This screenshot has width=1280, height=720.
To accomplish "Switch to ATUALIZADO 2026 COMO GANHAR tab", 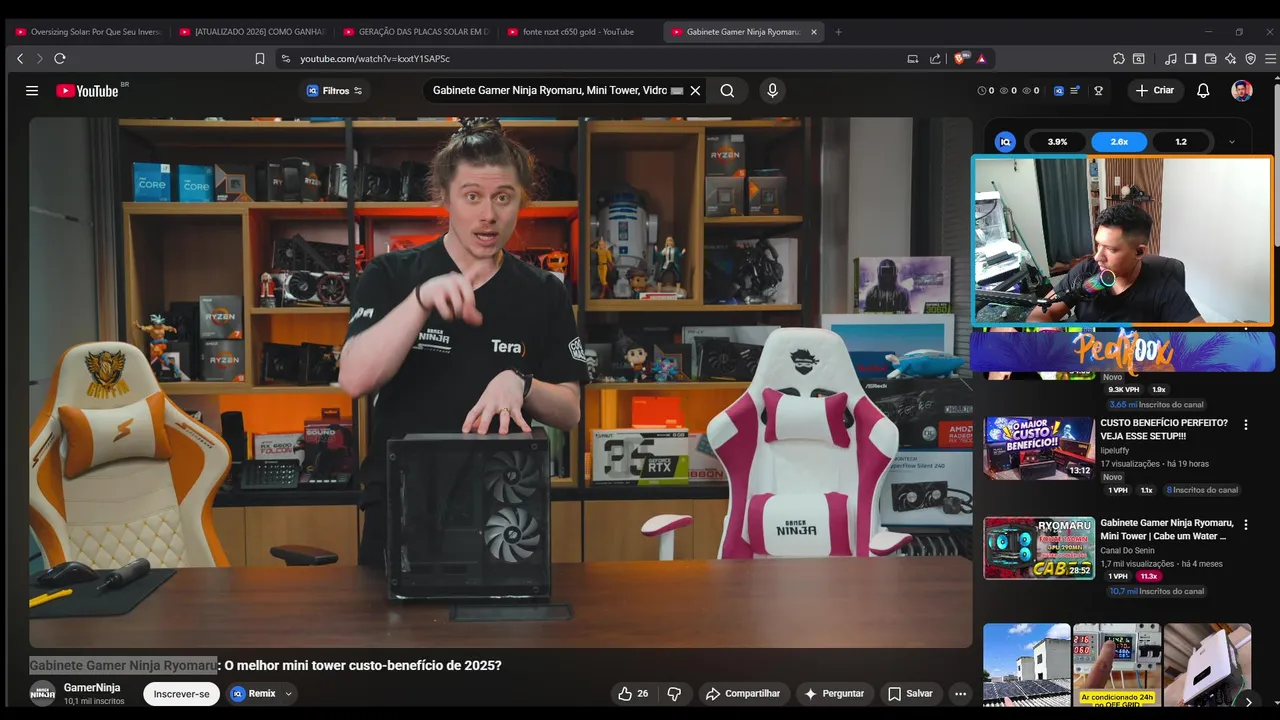I will click(x=252, y=32).
